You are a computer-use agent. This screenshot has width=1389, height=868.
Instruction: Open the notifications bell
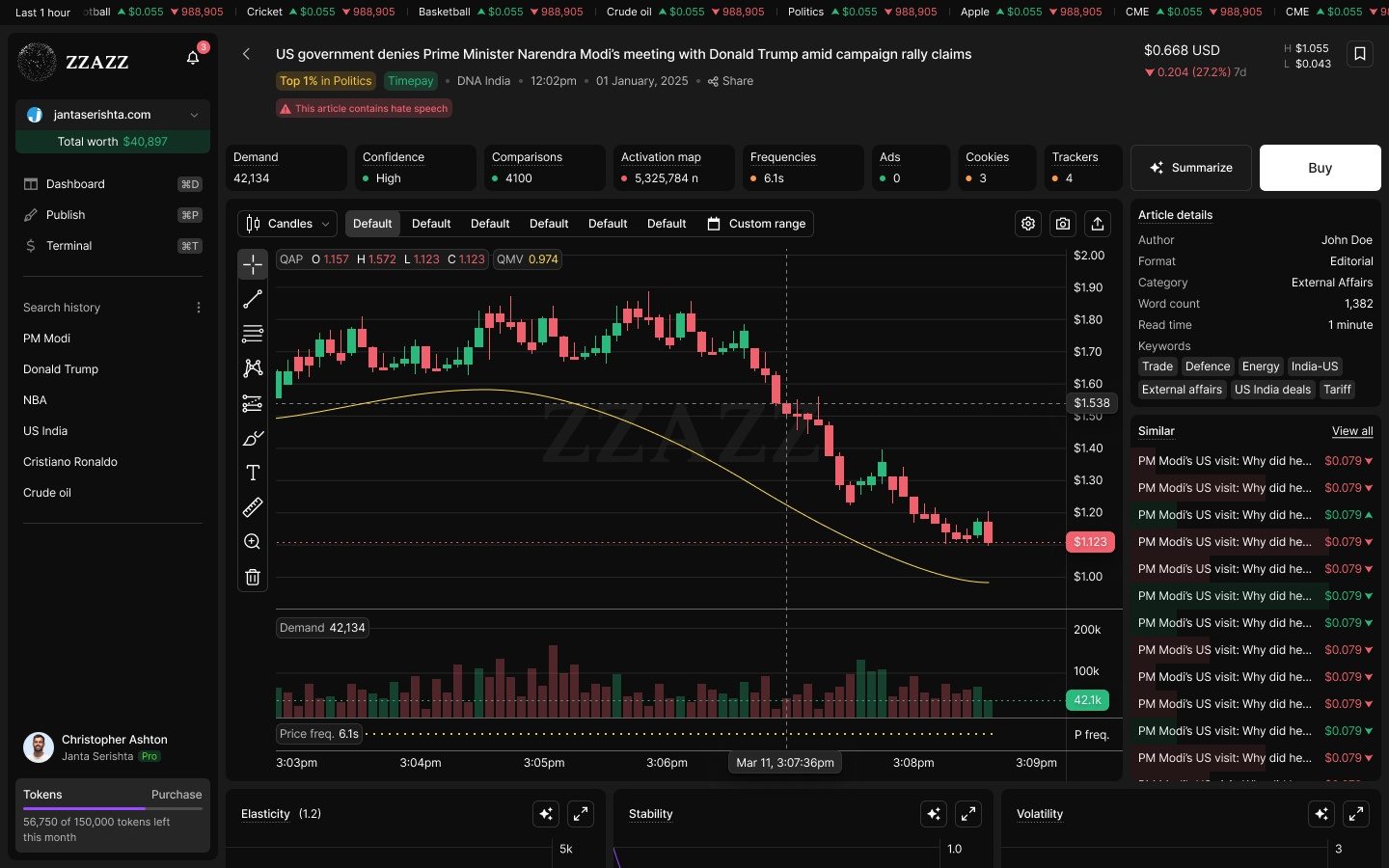coord(193,58)
